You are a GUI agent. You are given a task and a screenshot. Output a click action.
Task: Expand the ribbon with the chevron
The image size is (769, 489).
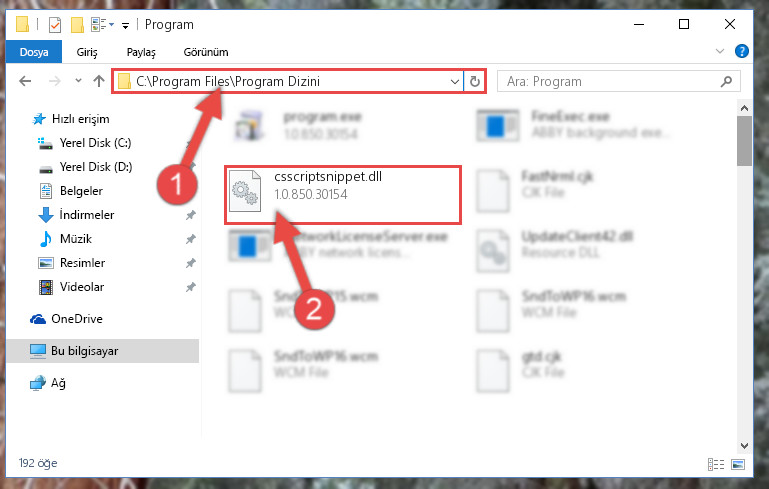(x=719, y=51)
